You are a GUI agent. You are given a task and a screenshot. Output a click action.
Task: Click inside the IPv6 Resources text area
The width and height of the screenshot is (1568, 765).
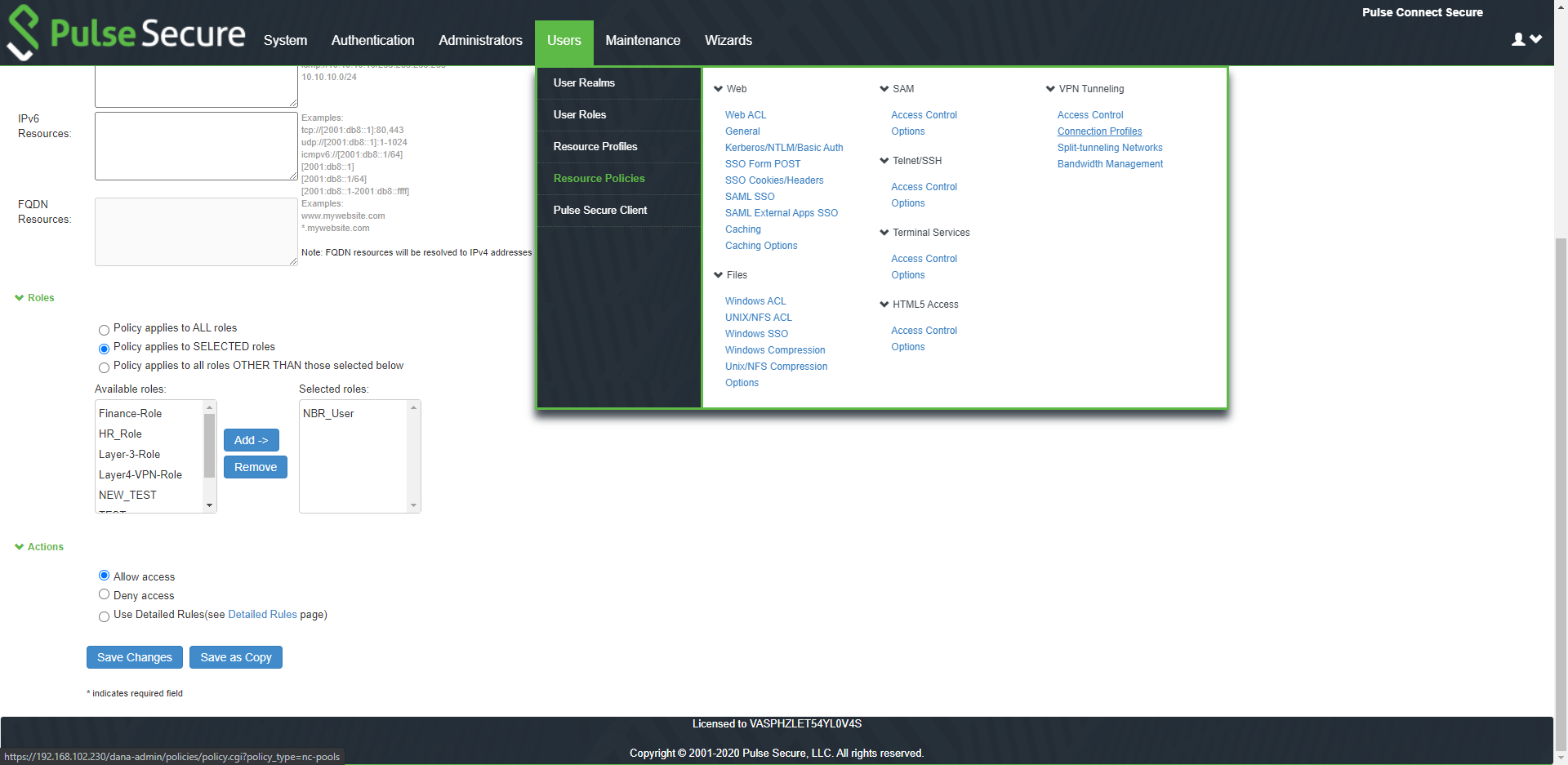(196, 146)
